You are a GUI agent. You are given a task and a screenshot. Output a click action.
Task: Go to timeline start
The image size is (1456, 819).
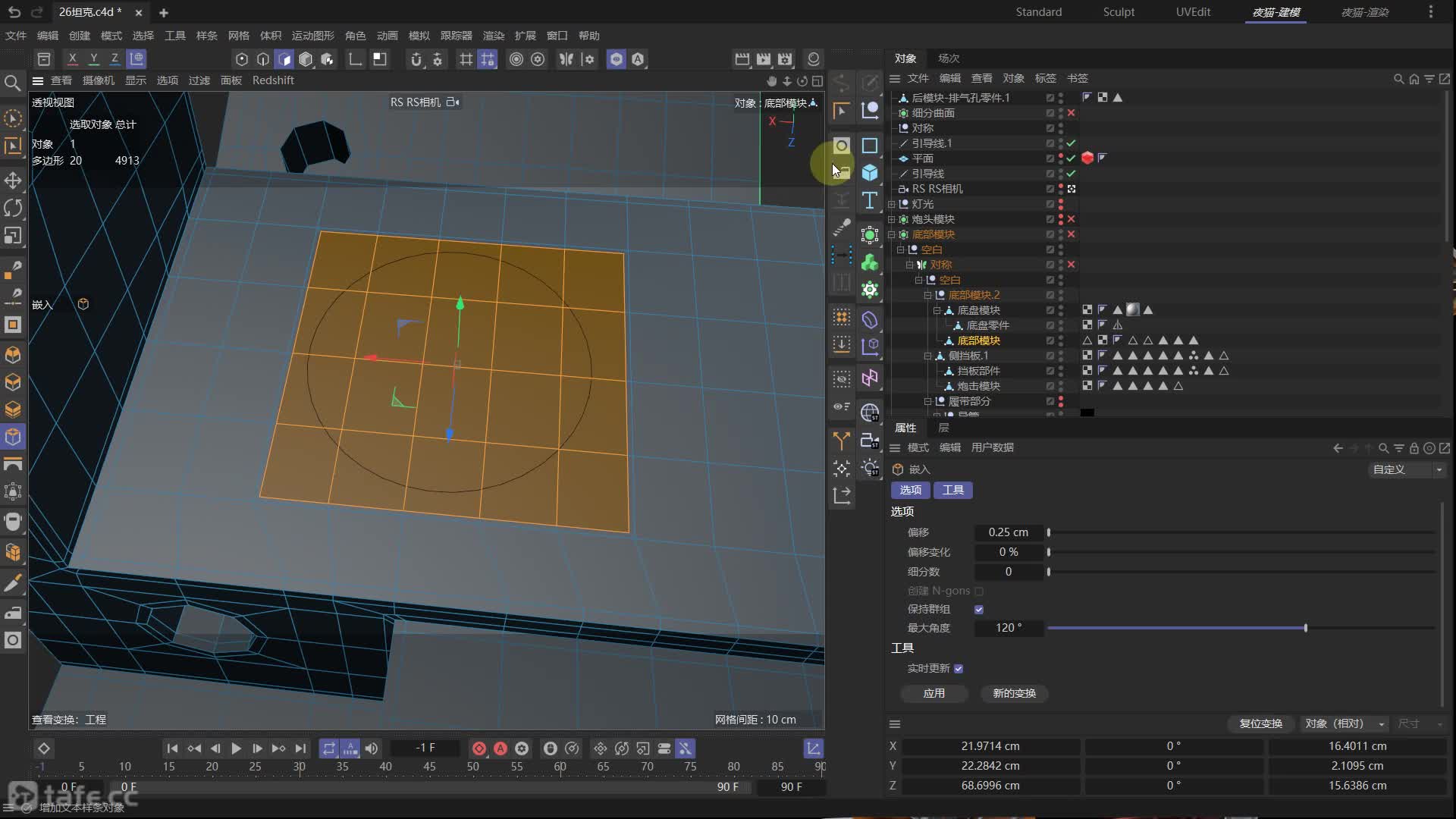172,748
